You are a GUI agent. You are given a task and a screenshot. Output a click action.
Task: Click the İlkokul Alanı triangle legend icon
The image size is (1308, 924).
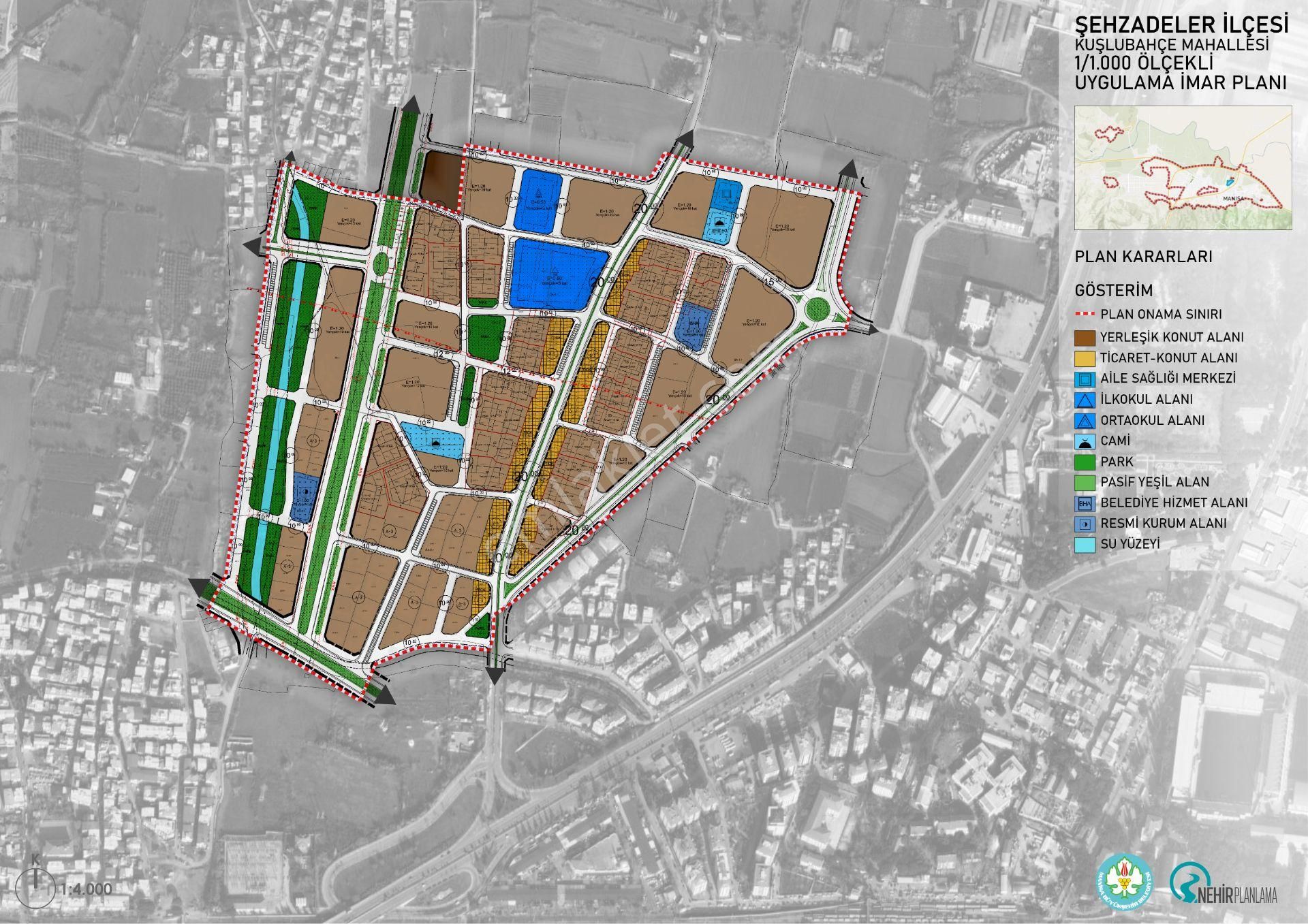coord(1085,400)
